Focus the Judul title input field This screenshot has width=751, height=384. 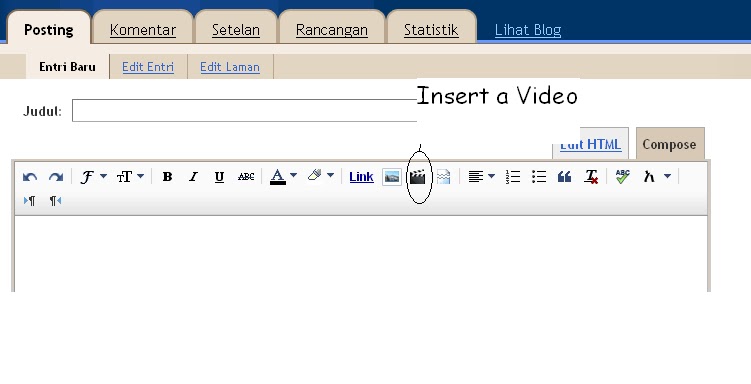245,111
